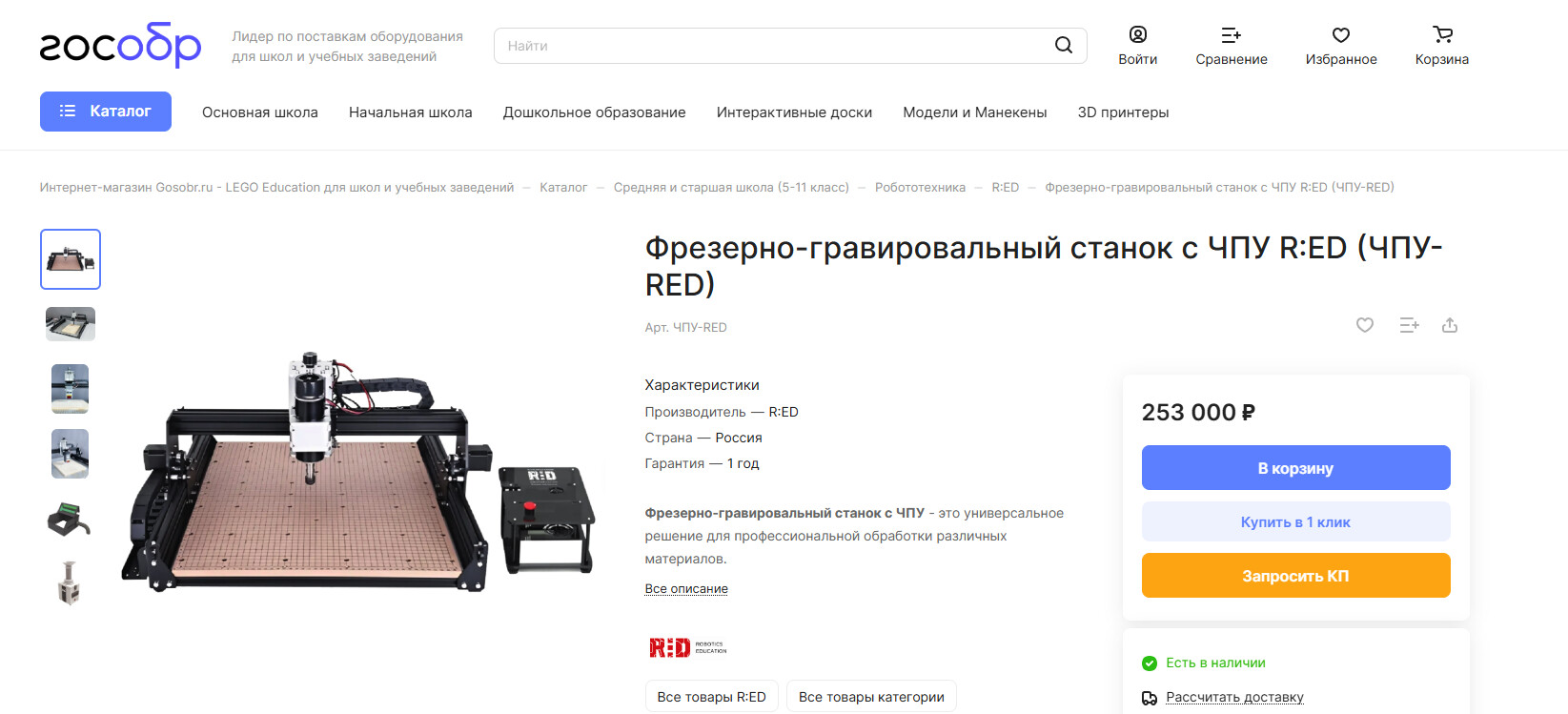Add product to favorites with heart icon
This screenshot has height=714, width=1568.
[1365, 325]
